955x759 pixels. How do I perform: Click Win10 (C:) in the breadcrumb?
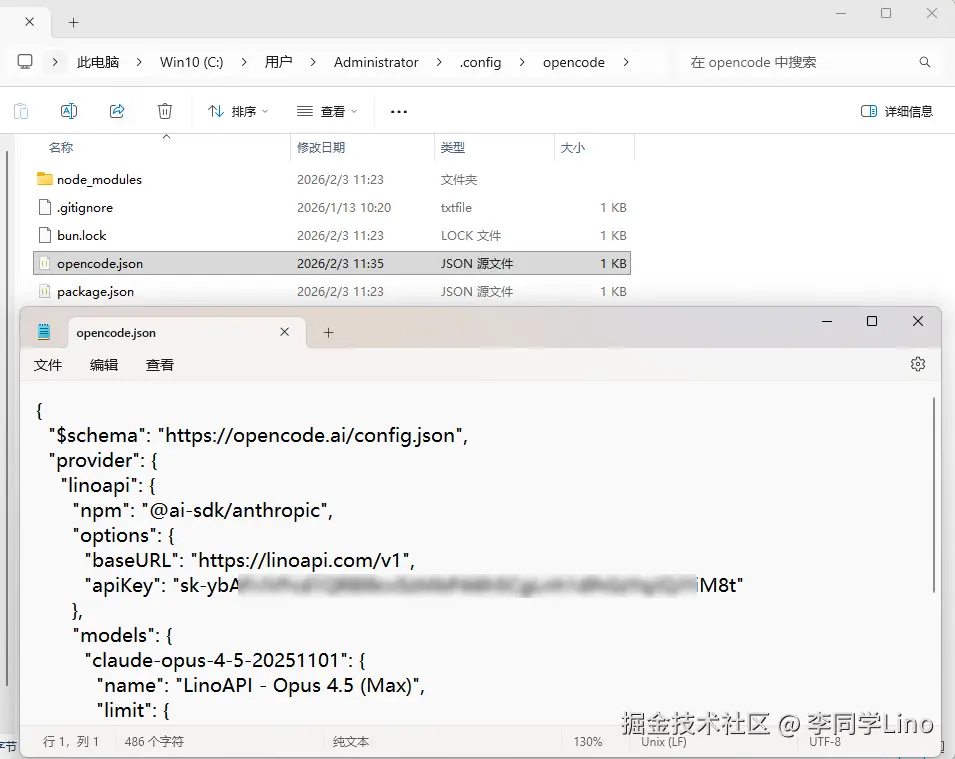coord(191,62)
